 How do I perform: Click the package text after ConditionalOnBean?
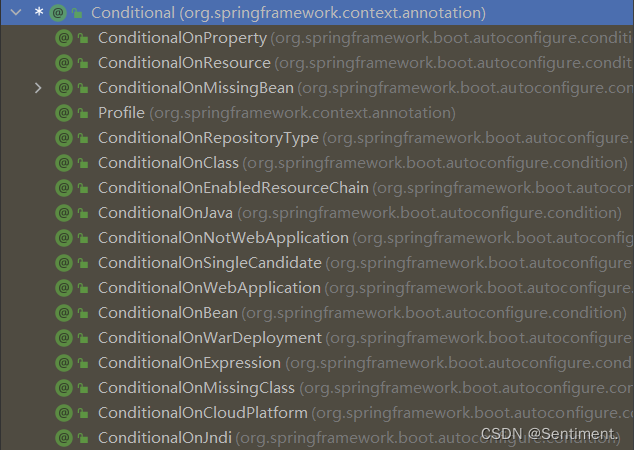point(434,313)
